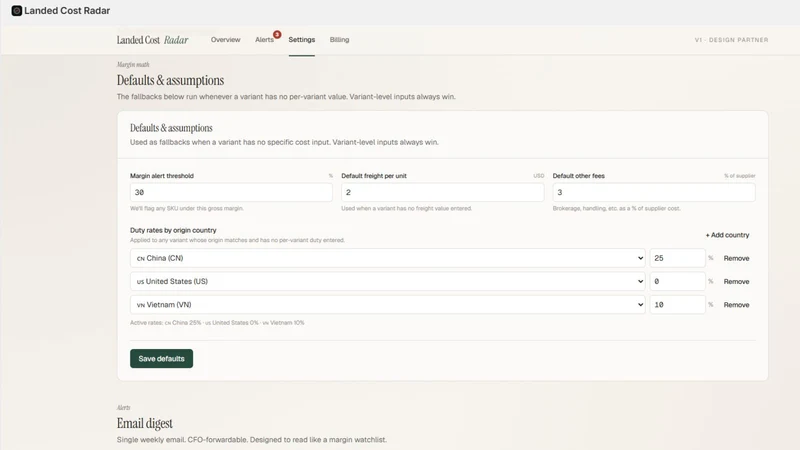800x450 pixels.
Task: Edit the China duty rate field
Action: click(677, 258)
